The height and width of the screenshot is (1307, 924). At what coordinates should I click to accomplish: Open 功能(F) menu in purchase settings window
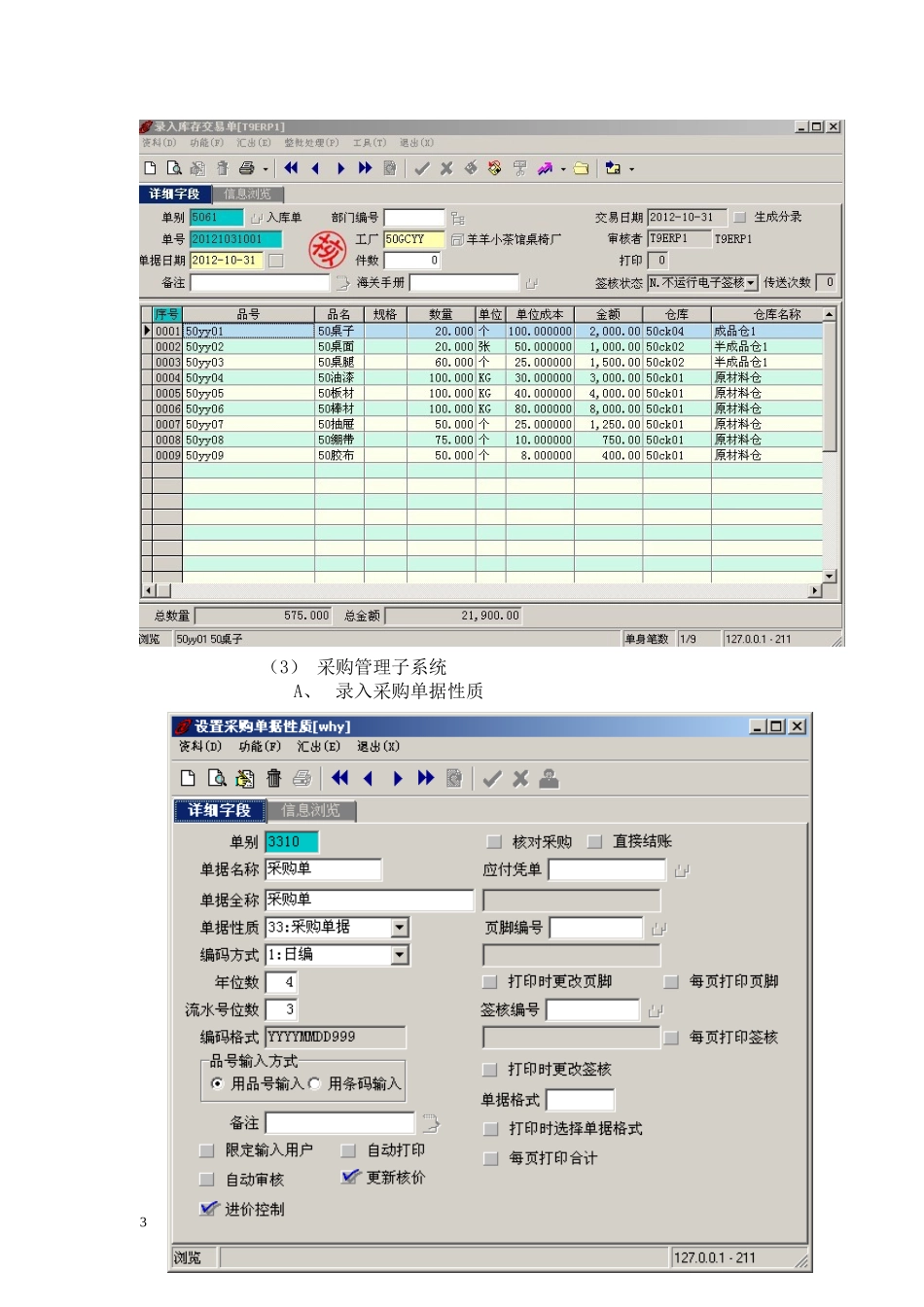click(260, 747)
